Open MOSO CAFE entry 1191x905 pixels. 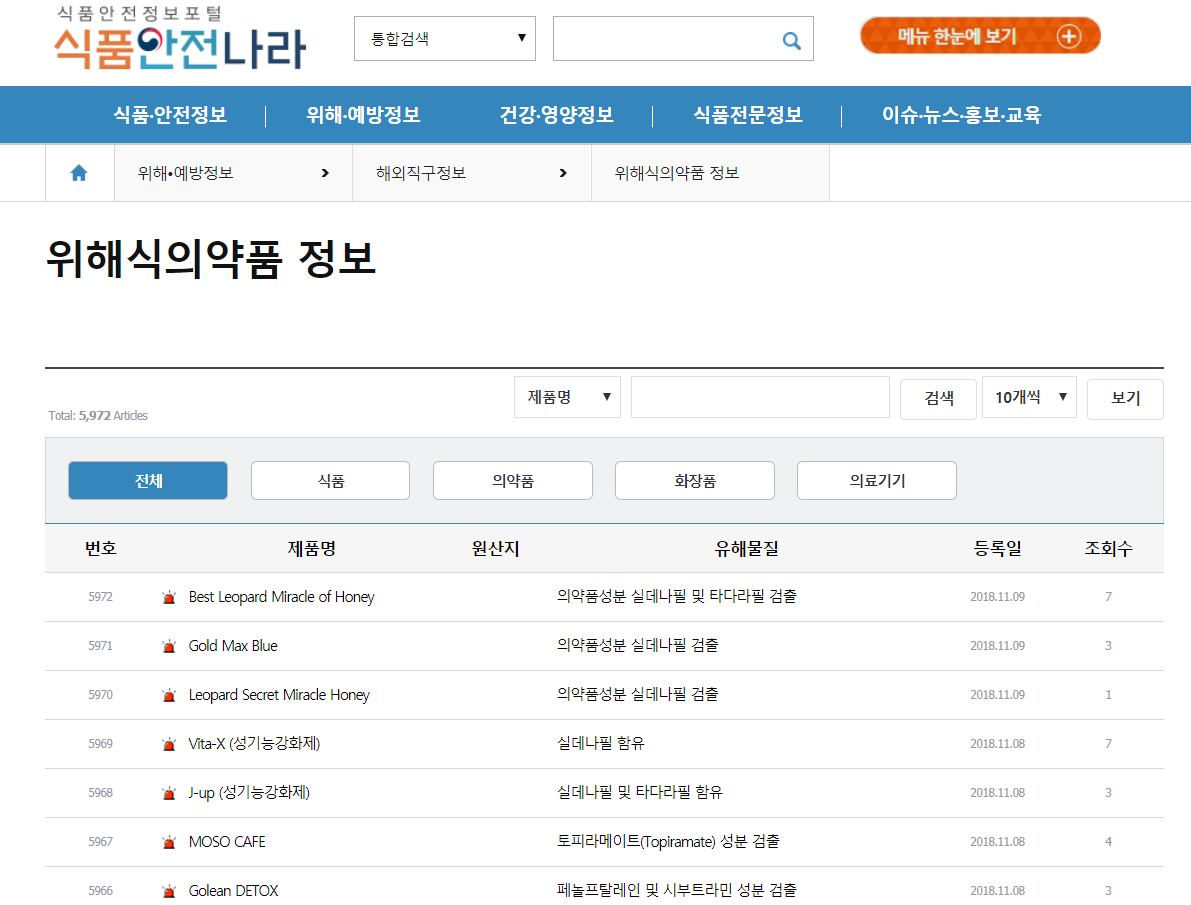(227, 842)
